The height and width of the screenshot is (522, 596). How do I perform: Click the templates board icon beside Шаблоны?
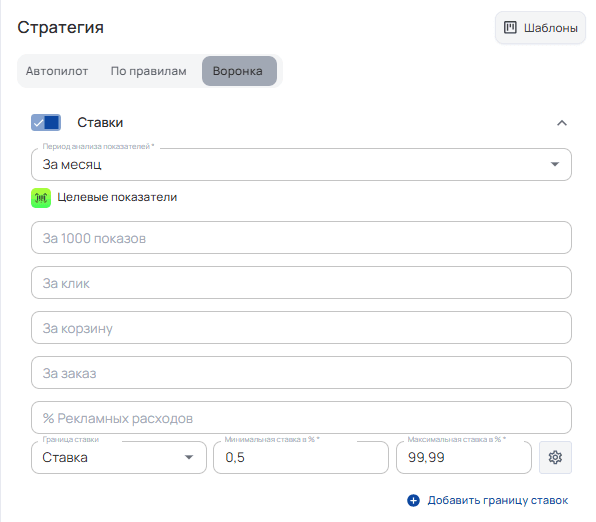(x=510, y=27)
